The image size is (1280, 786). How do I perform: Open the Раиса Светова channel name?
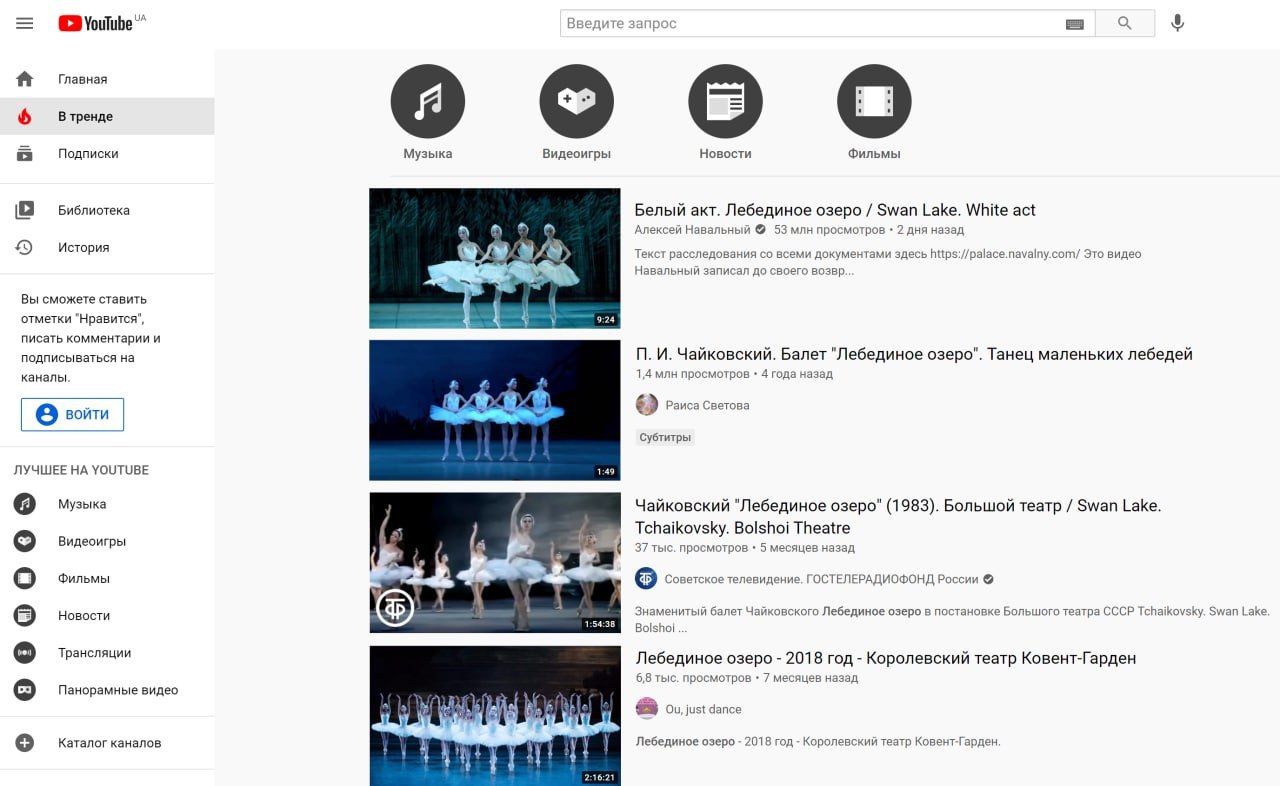pyautogui.click(x=707, y=405)
